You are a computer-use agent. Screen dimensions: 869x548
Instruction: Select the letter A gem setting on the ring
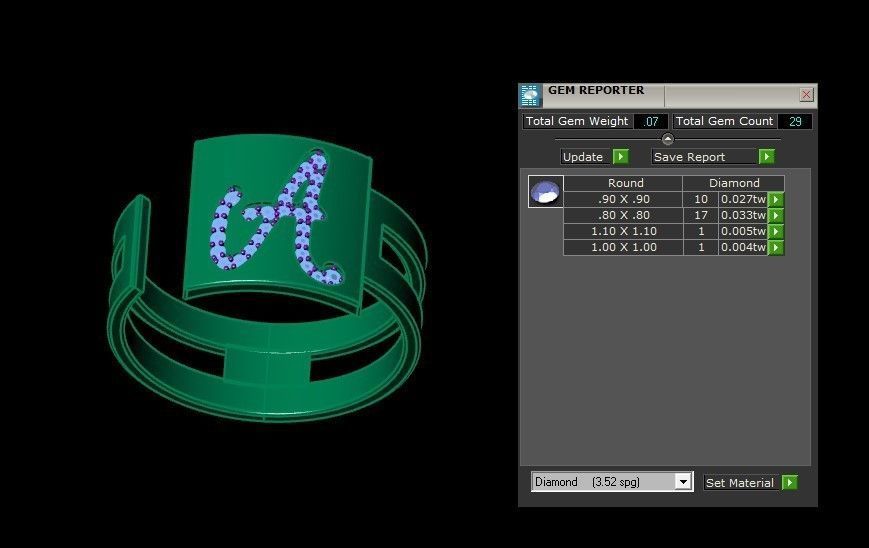pos(277,216)
